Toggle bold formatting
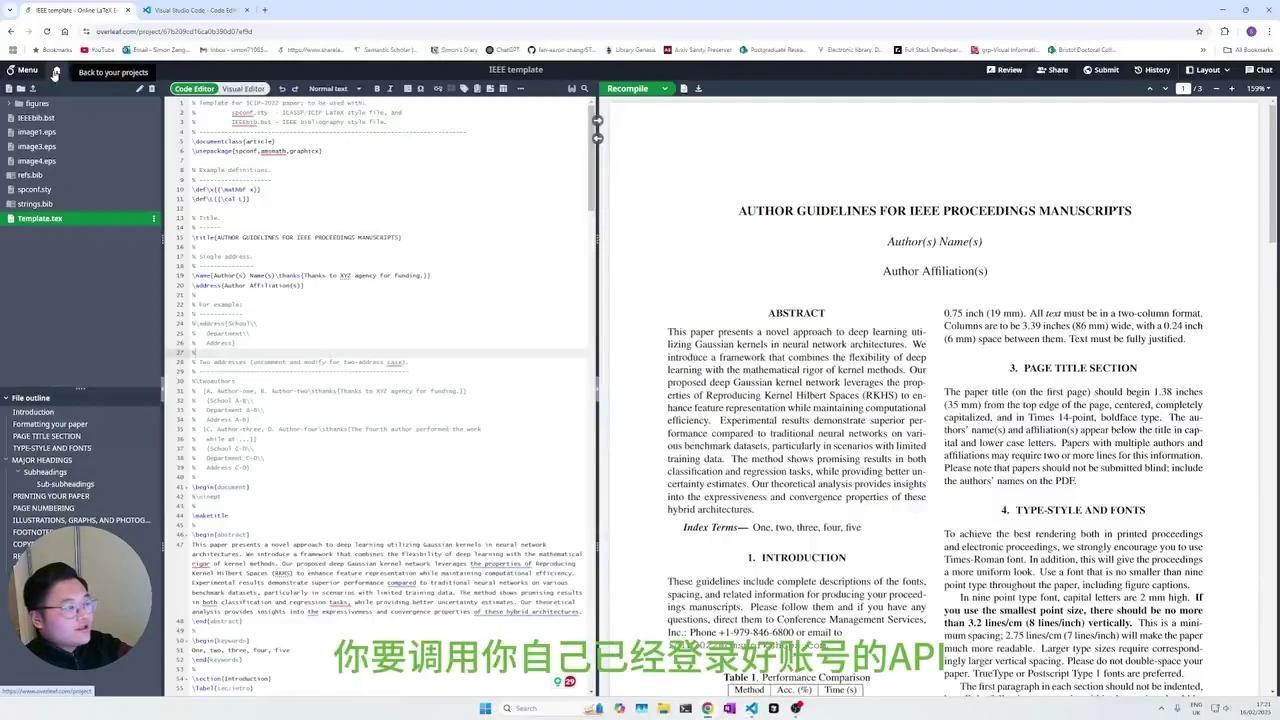 pyautogui.click(x=376, y=89)
